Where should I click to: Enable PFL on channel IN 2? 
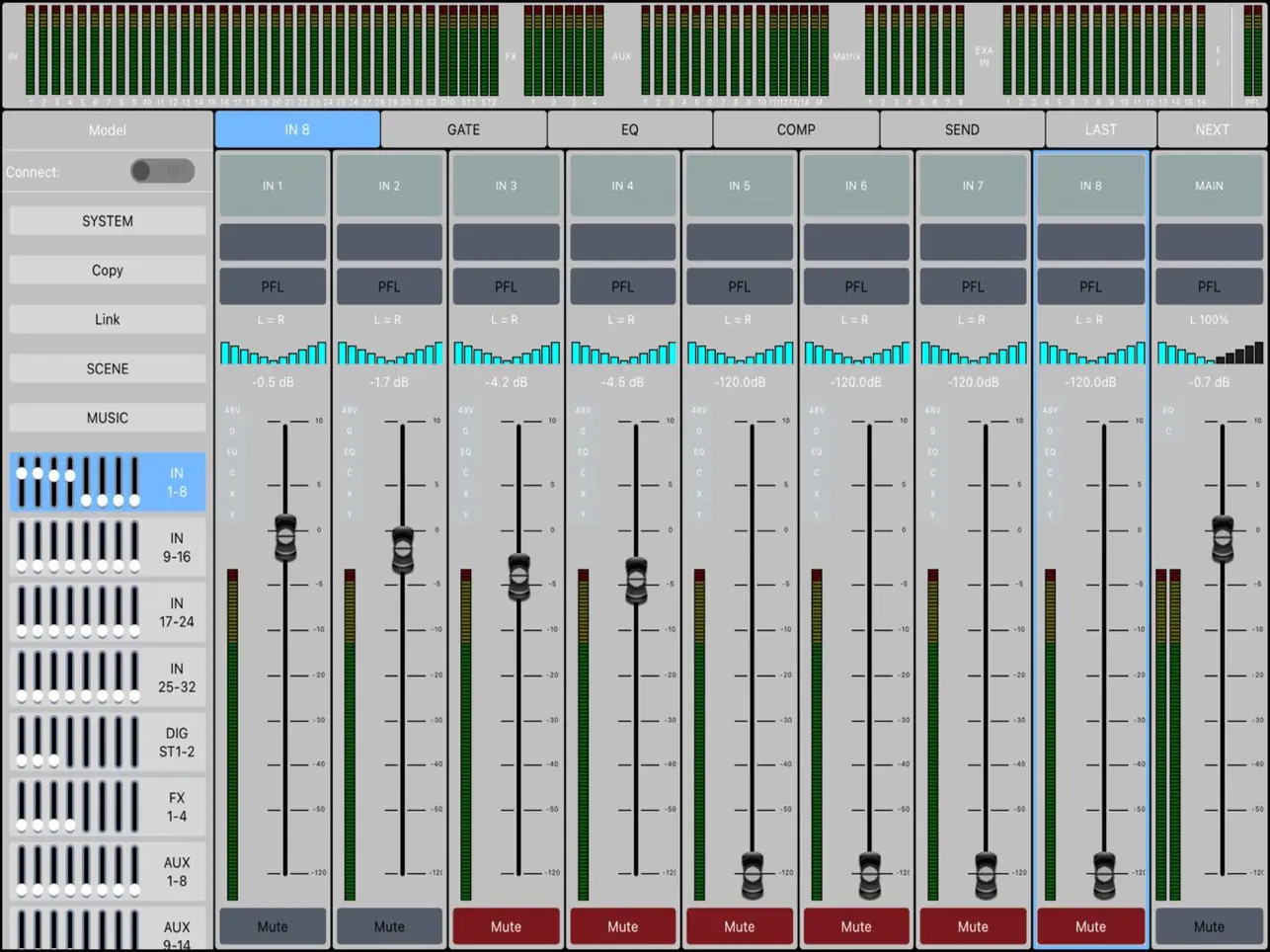pyautogui.click(x=389, y=286)
